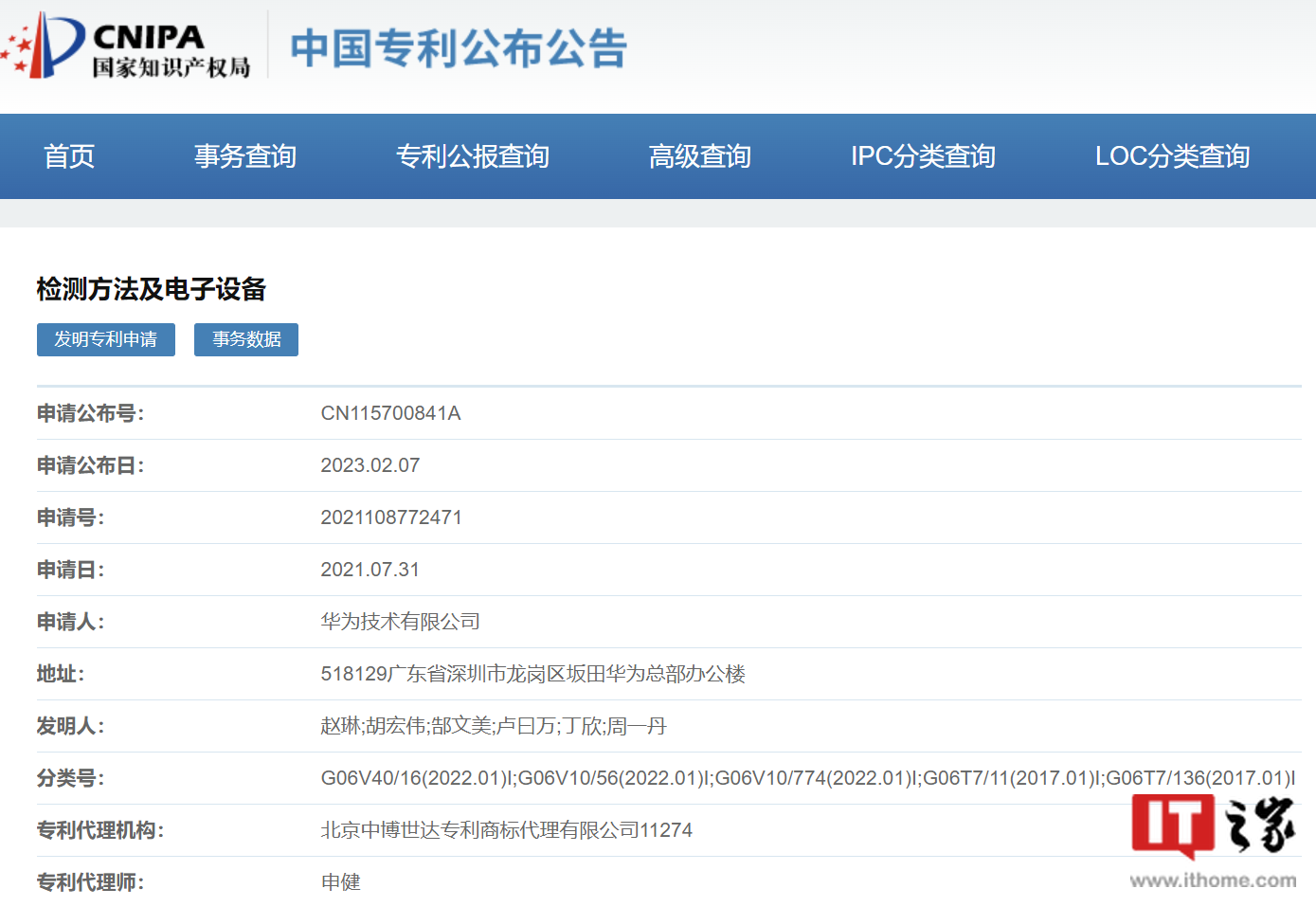Image resolution: width=1316 pixels, height=907 pixels.
Task: Click the 发明人 field label
Action: (x=70, y=726)
